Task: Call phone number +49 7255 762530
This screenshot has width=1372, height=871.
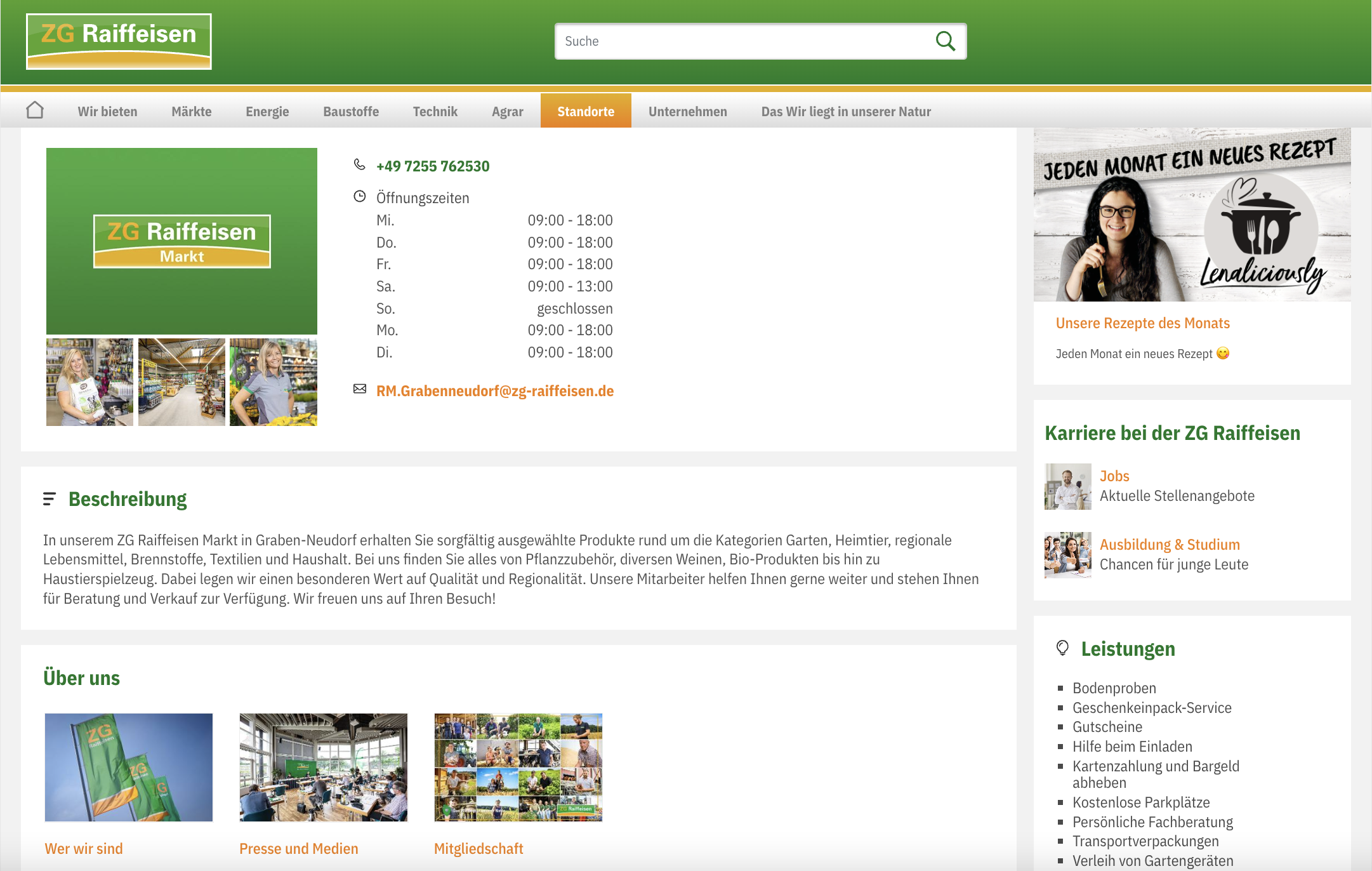Action: pos(433,166)
